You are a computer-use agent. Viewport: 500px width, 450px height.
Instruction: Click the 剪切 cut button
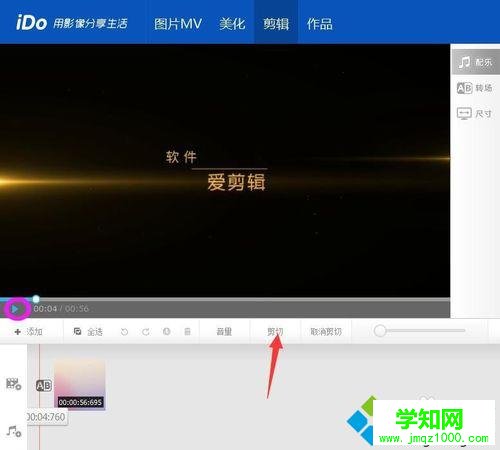click(x=275, y=332)
